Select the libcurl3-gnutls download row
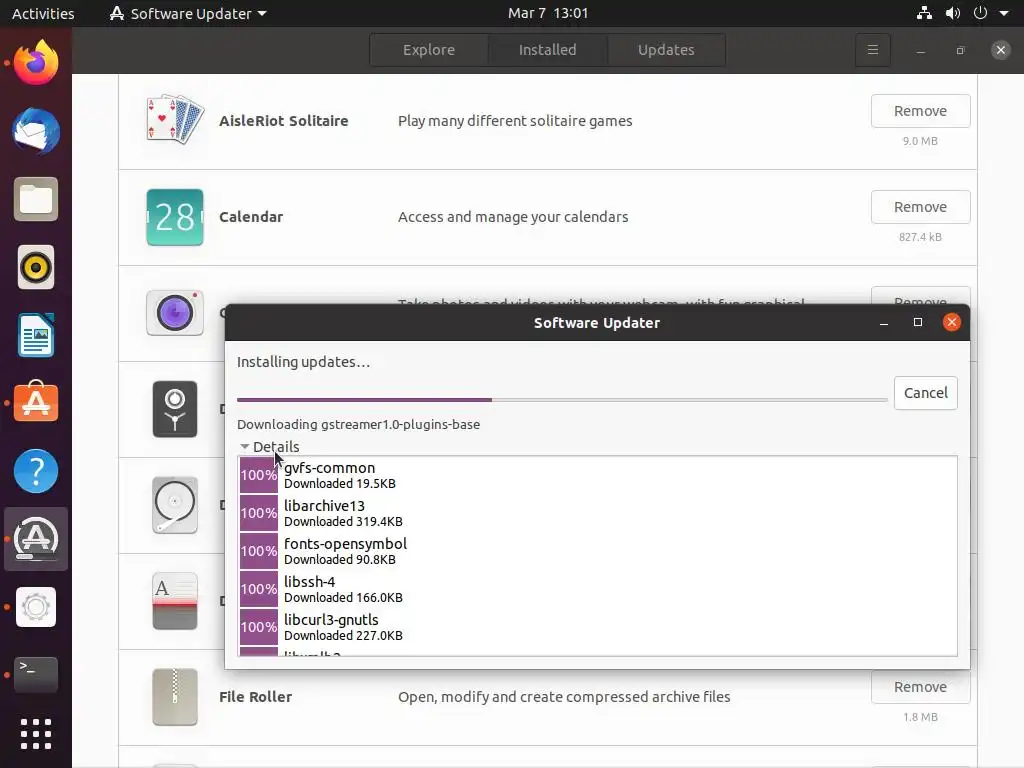The width and height of the screenshot is (1024, 768). (x=598, y=627)
